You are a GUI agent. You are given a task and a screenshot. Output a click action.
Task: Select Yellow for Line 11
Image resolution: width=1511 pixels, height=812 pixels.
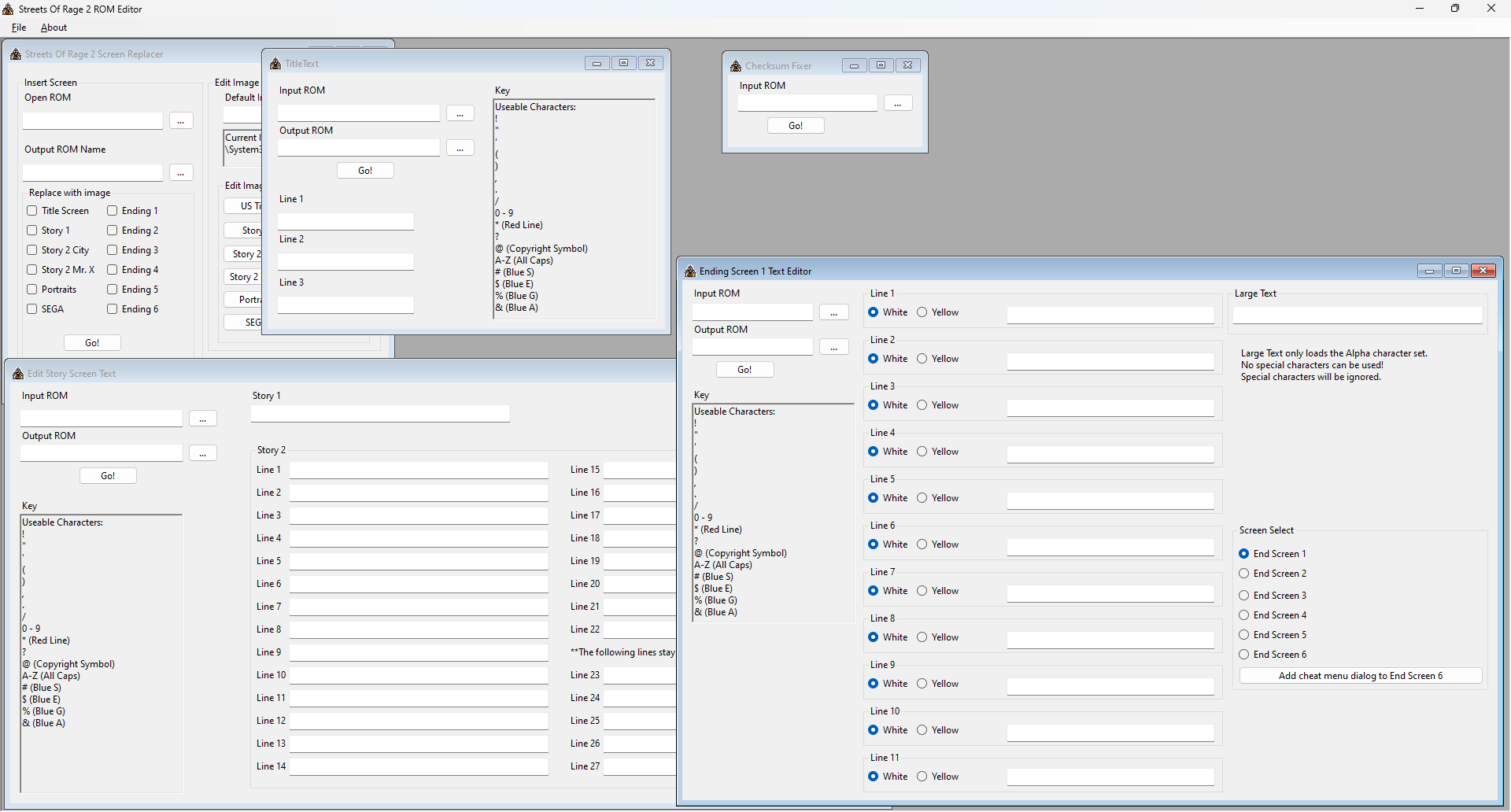(x=922, y=777)
